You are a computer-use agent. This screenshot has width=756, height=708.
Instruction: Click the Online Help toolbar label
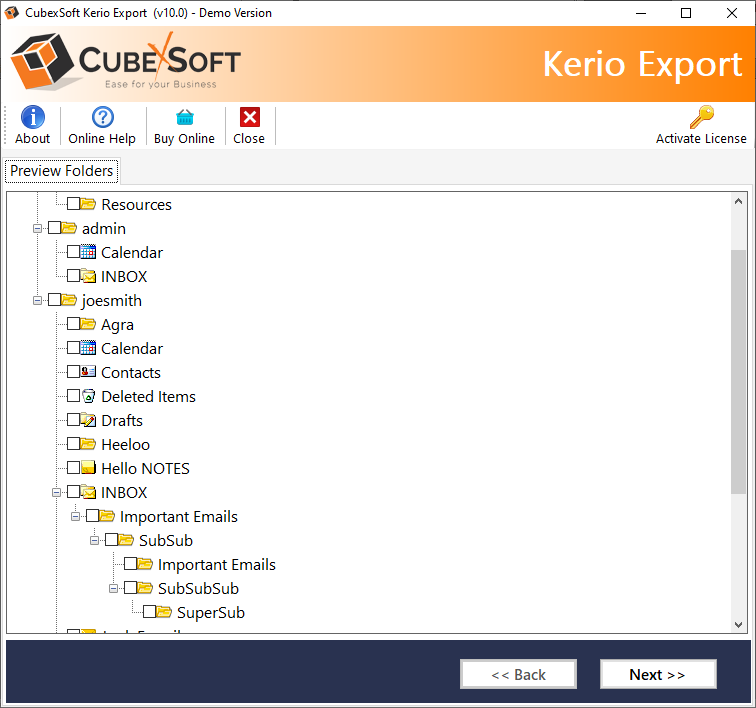(102, 138)
